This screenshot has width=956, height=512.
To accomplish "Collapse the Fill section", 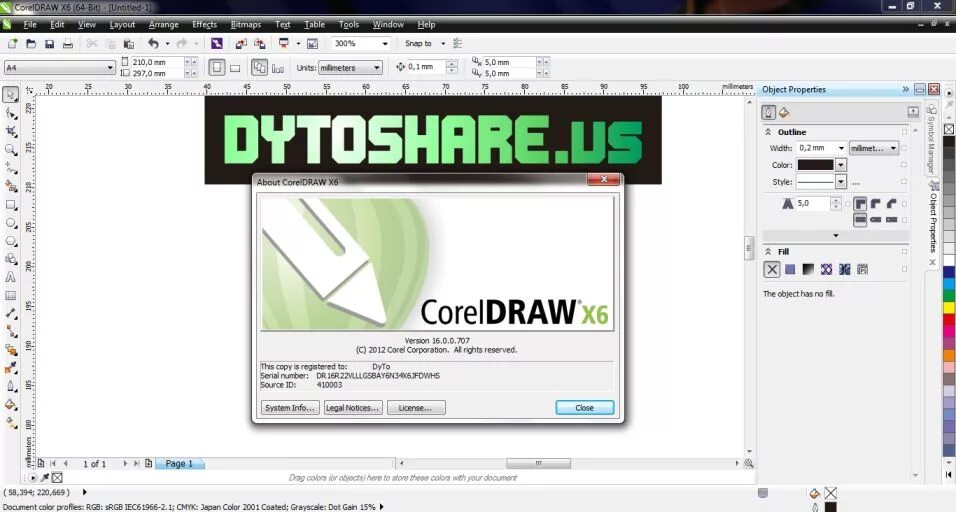I will 768,251.
